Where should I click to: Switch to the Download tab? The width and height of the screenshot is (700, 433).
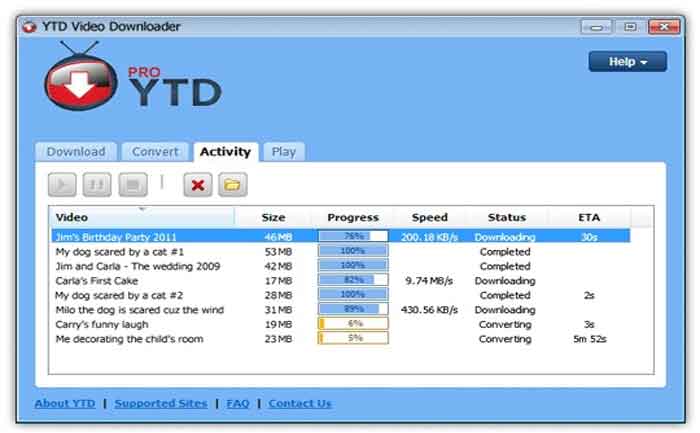[x=76, y=152]
